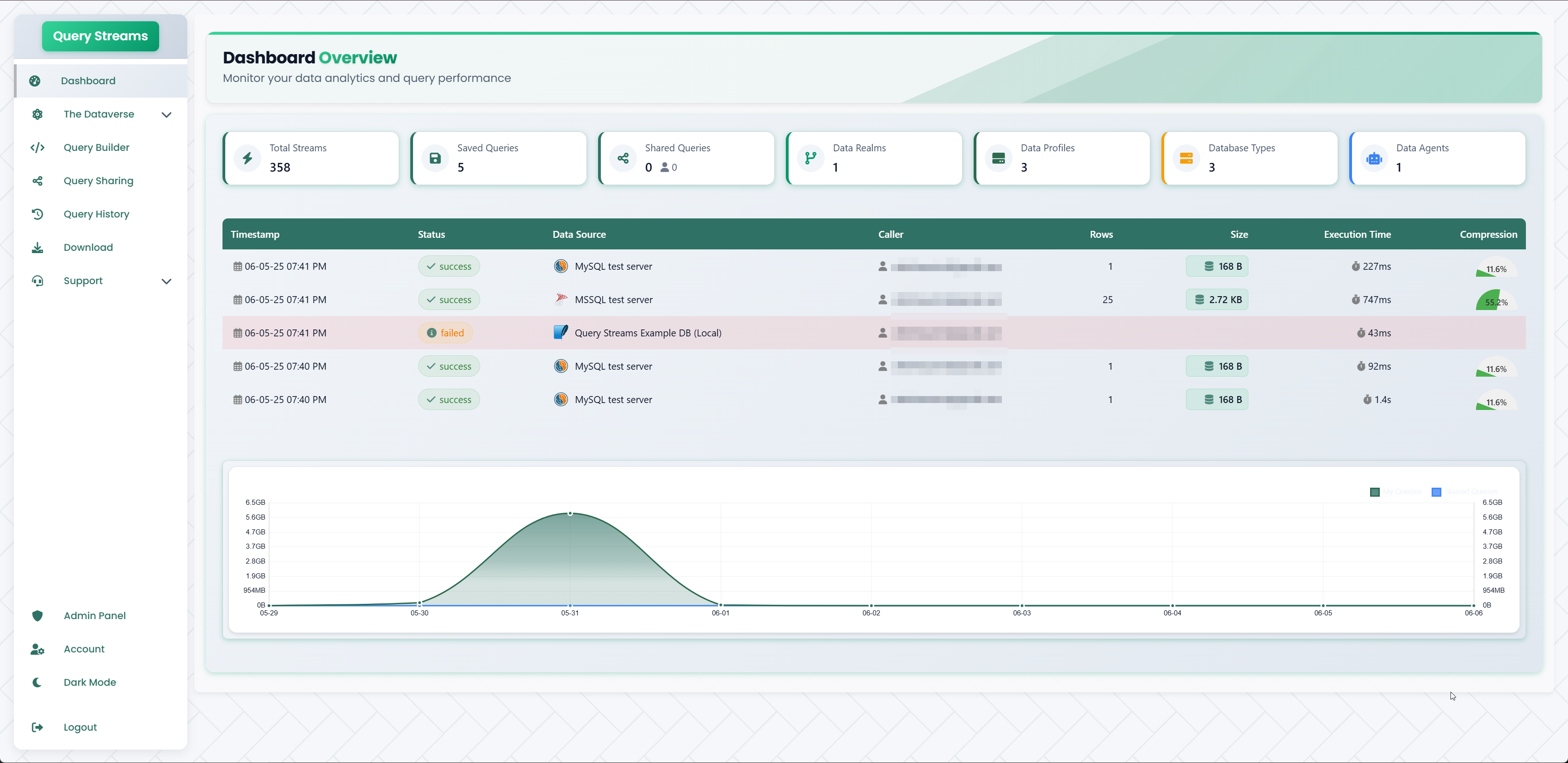Click the Data Agents robot icon
The width and height of the screenshot is (1568, 763).
click(1374, 158)
